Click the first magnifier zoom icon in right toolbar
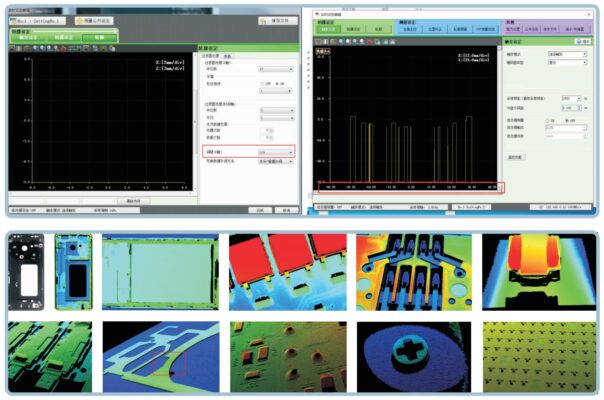This screenshot has width=604, height=400. pos(341,42)
